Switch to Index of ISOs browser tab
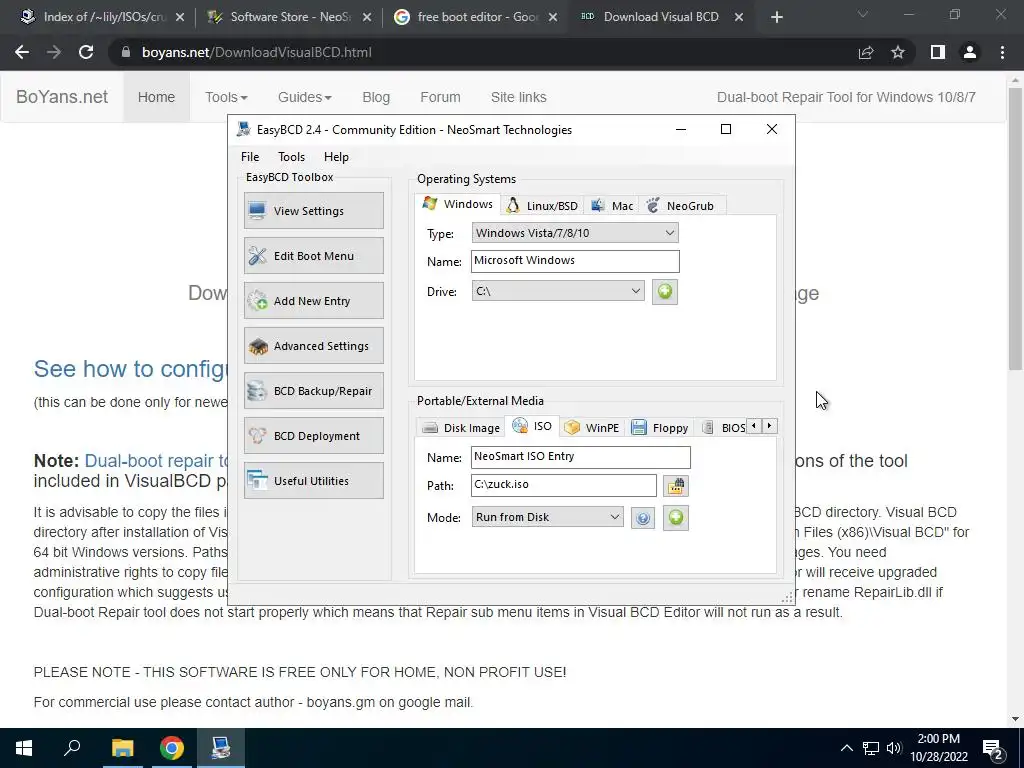The image size is (1024, 768). (102, 17)
